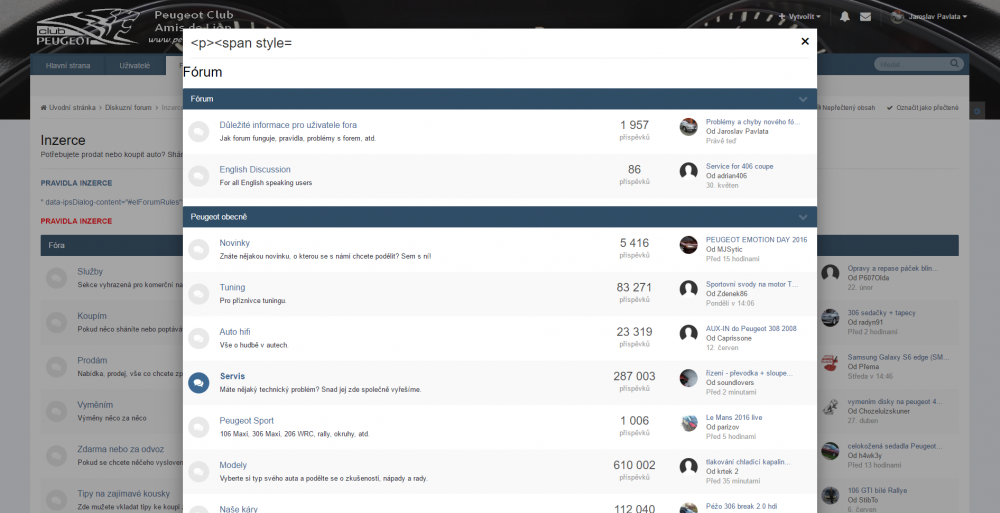Open řízení - převodka + sloupek post

[x=749, y=373]
